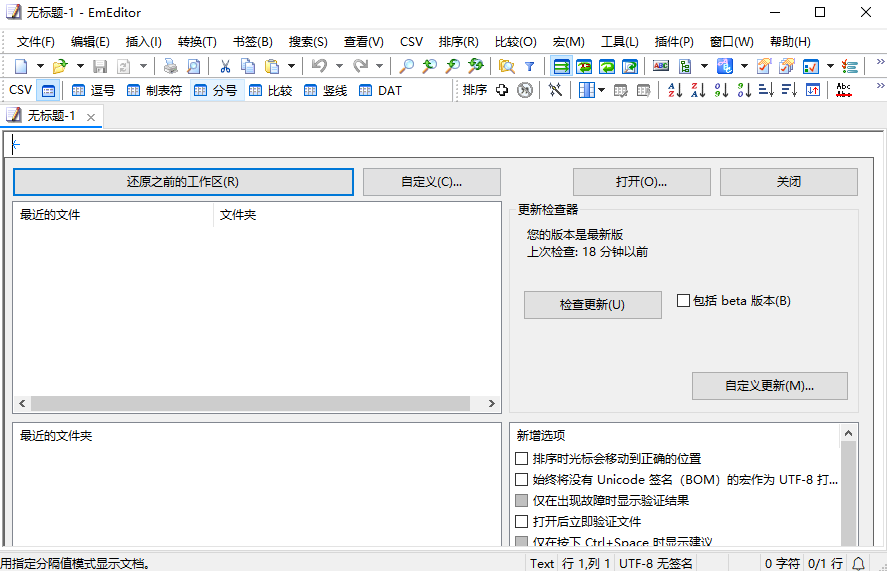Open dropdown arrow beside outline tree icon

point(704,66)
